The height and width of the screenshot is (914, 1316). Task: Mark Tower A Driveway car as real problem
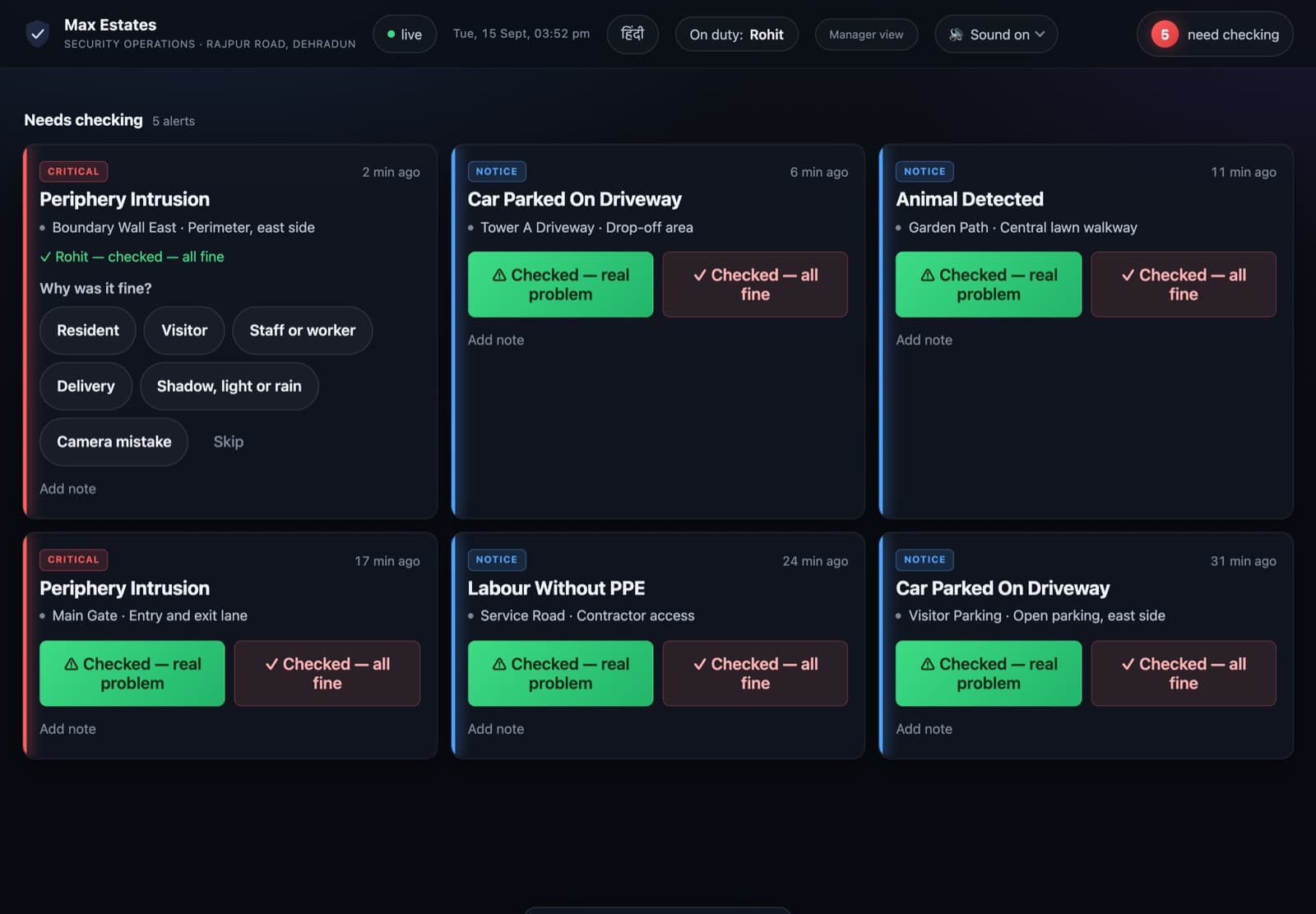click(560, 285)
